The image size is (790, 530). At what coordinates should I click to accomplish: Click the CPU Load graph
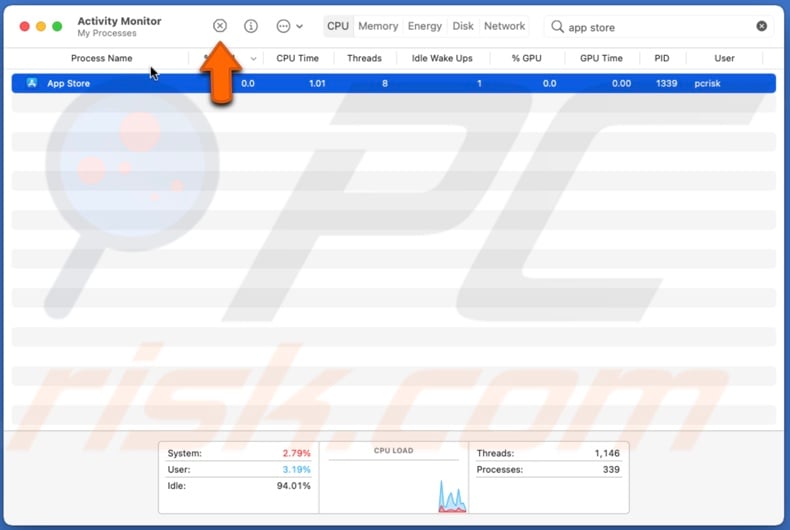[393, 478]
